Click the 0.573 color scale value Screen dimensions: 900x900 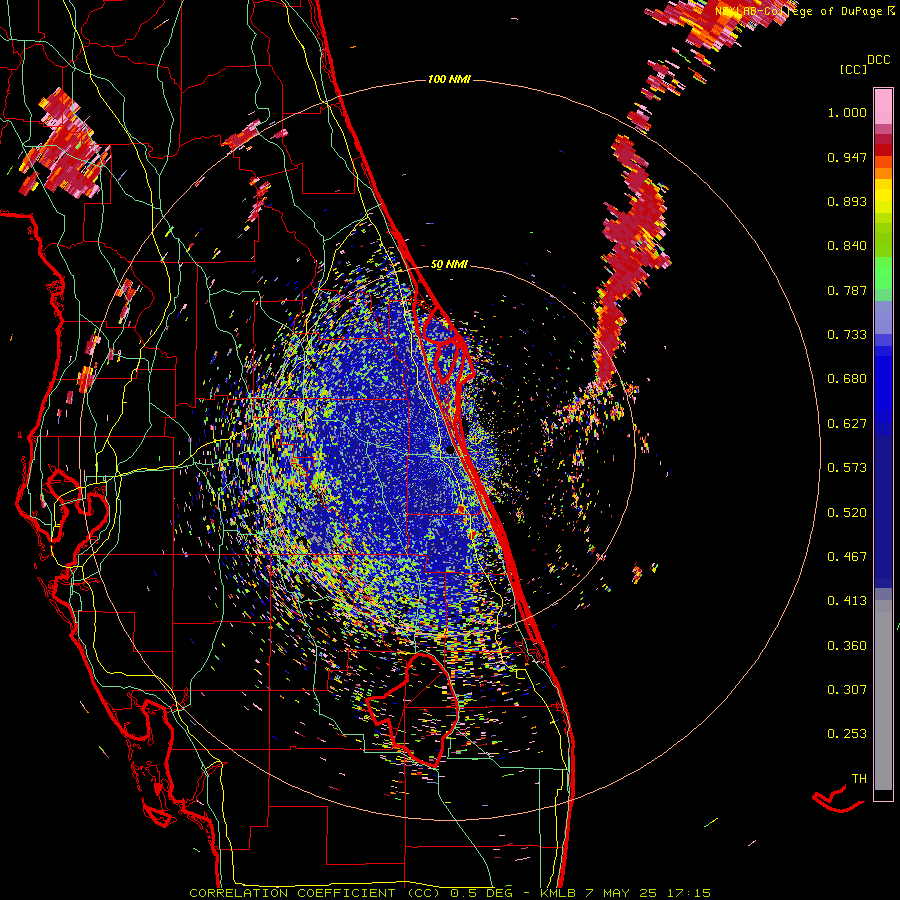pos(847,468)
